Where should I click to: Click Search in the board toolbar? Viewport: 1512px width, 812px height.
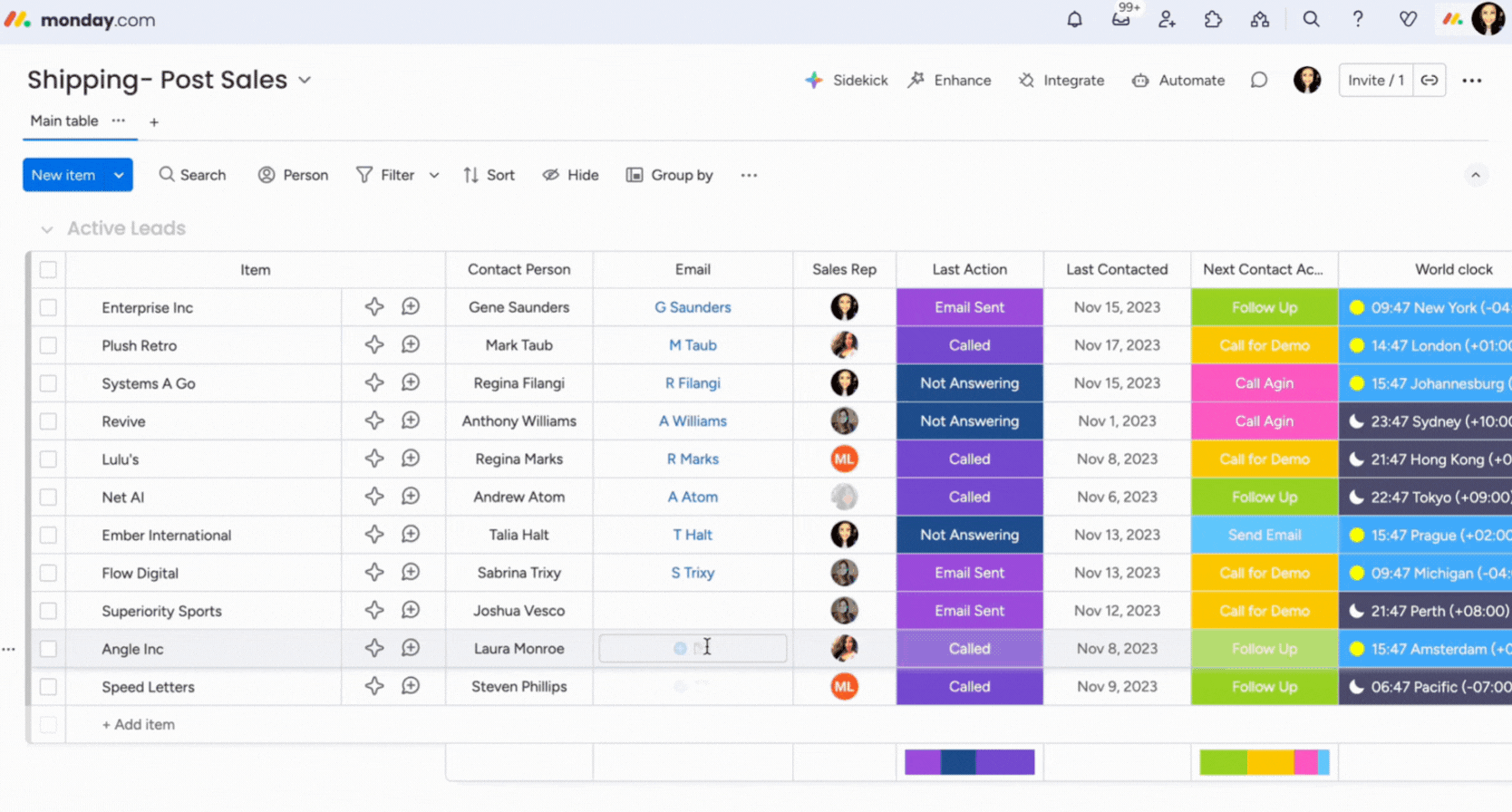(x=192, y=175)
